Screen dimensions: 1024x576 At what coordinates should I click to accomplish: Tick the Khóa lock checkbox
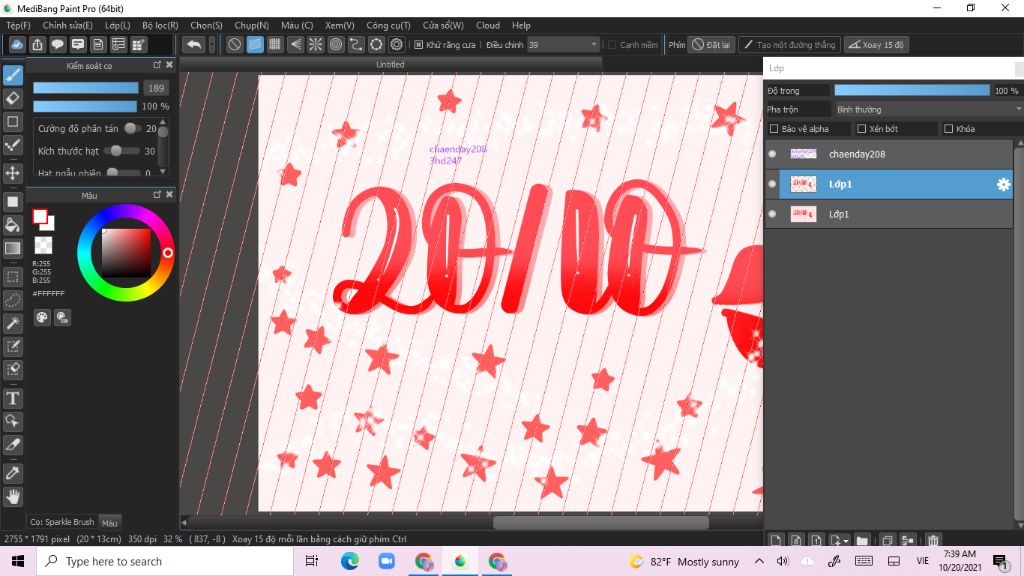[x=948, y=129]
